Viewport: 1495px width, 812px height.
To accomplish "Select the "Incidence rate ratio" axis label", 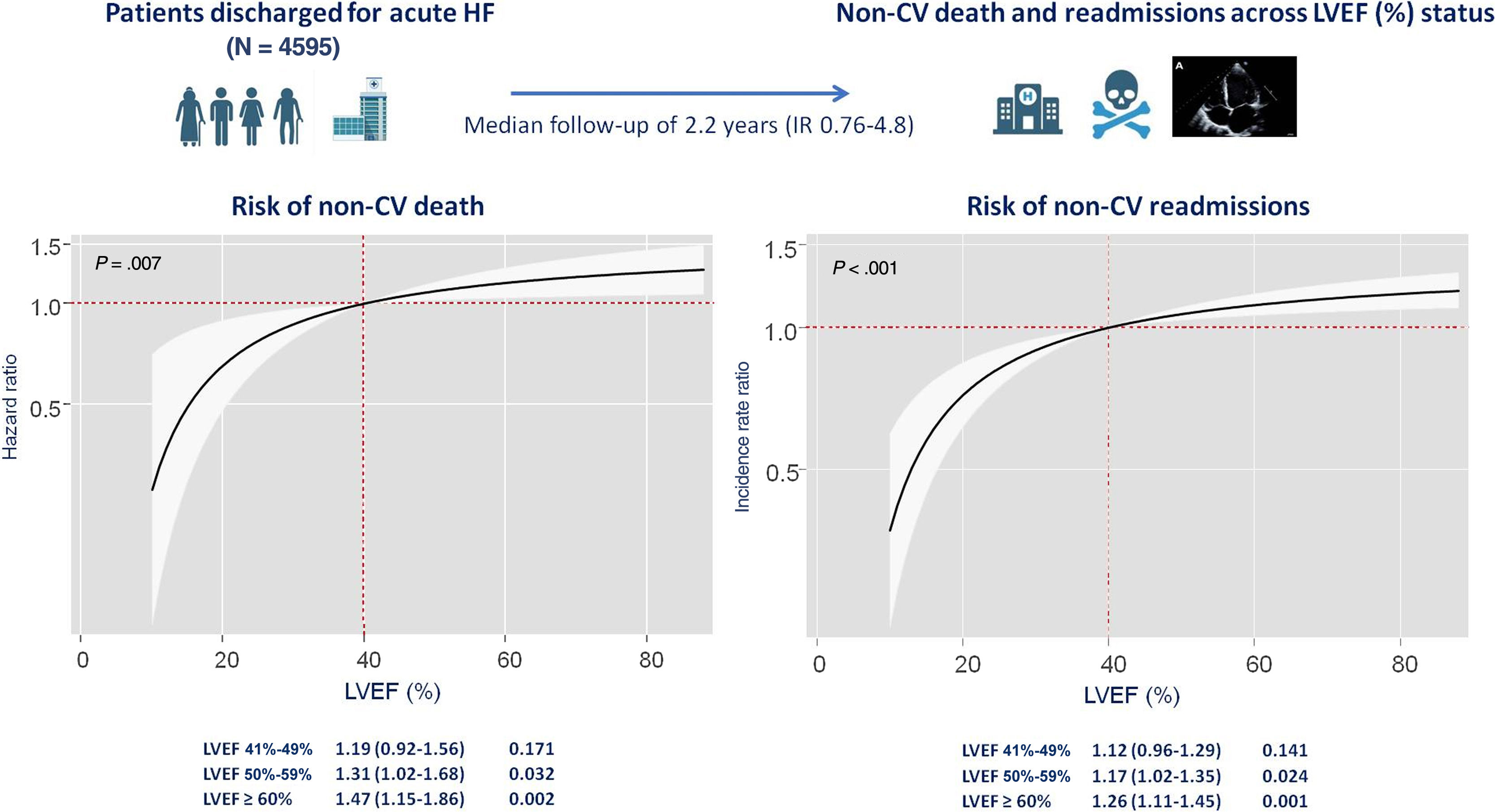I will pos(742,437).
